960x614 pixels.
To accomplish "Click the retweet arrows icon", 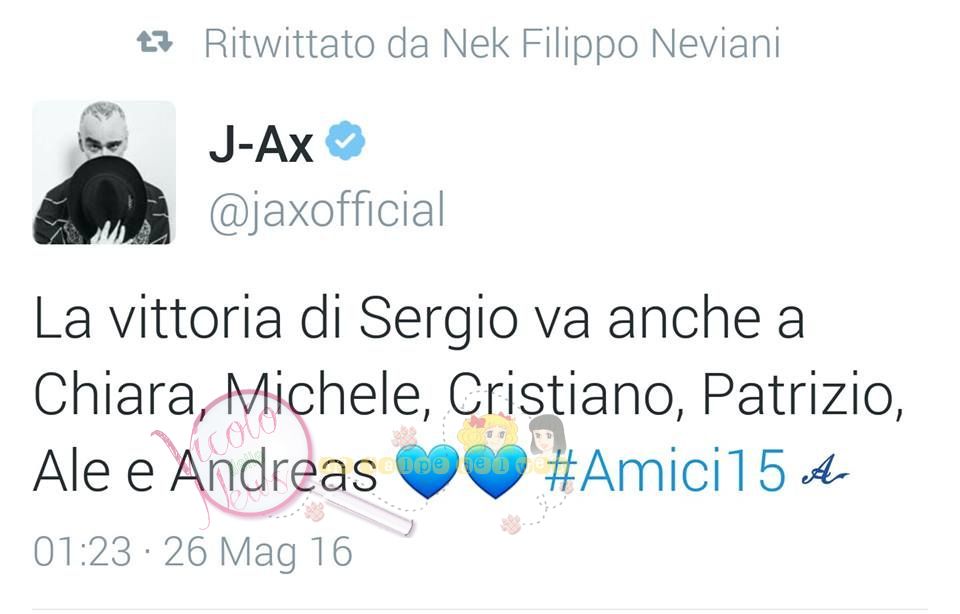I will coord(154,42).
